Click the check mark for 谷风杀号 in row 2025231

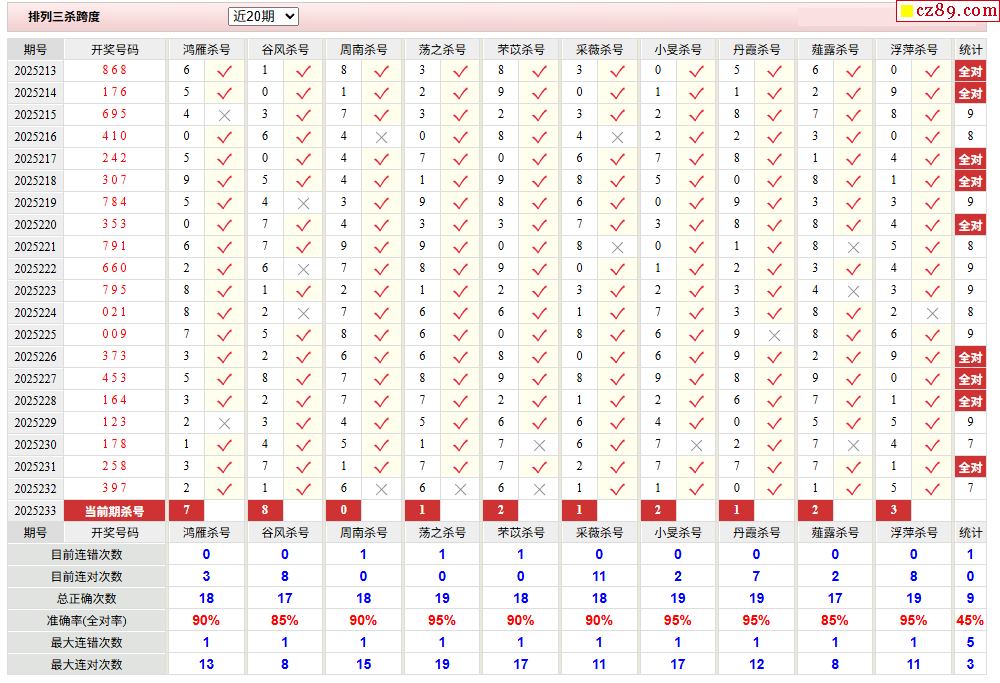[304, 467]
